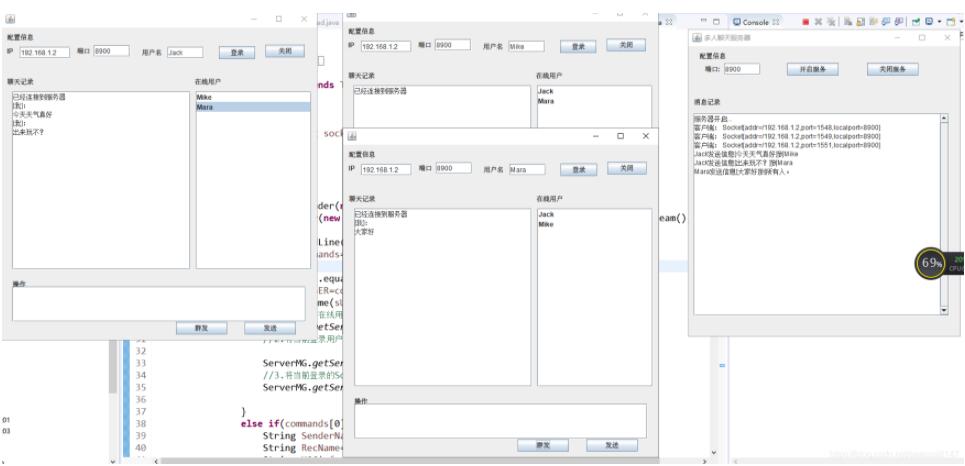Click 发送 button in the Jack window

pyautogui.click(x=270, y=328)
